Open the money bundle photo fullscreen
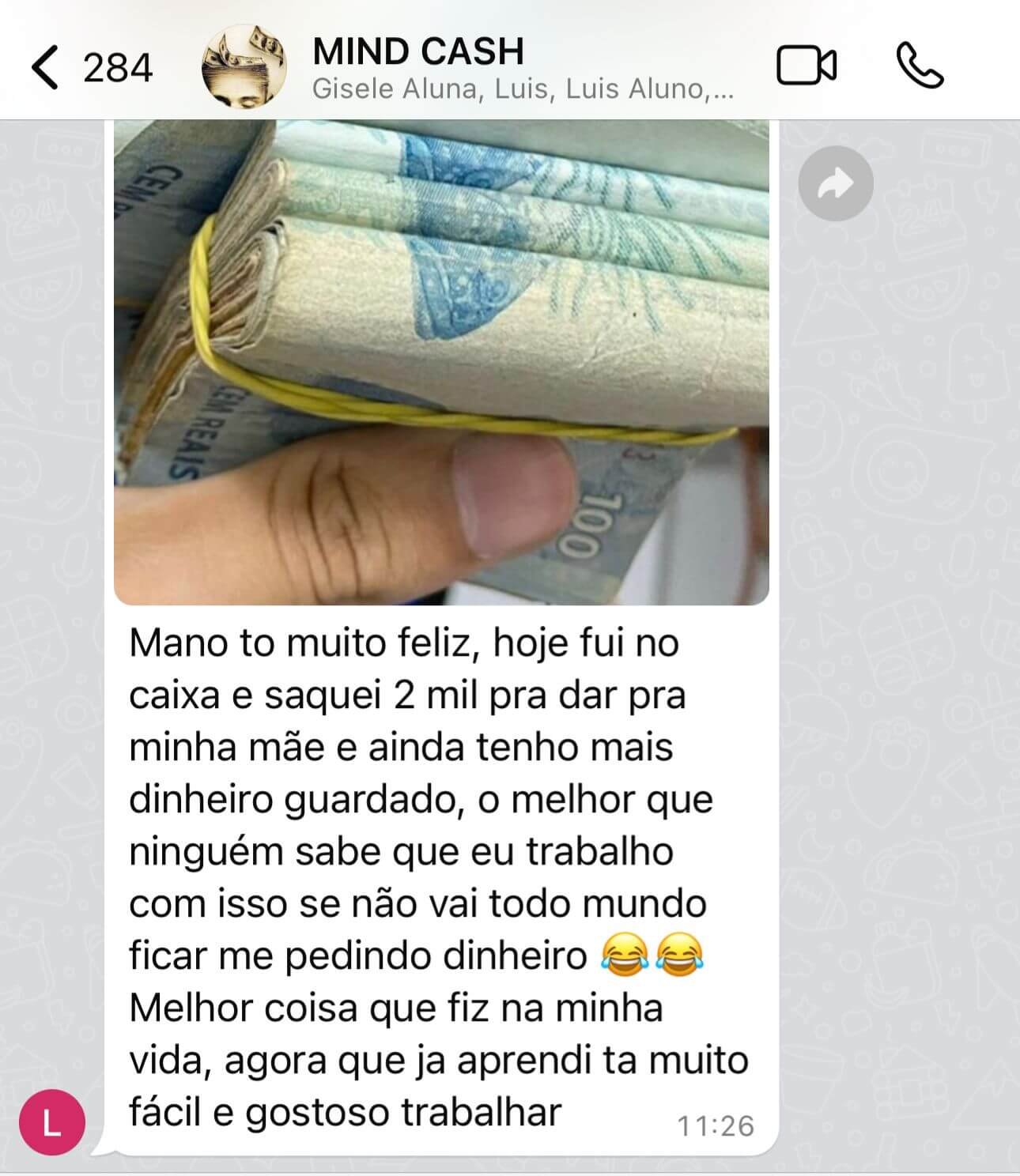 (441, 363)
